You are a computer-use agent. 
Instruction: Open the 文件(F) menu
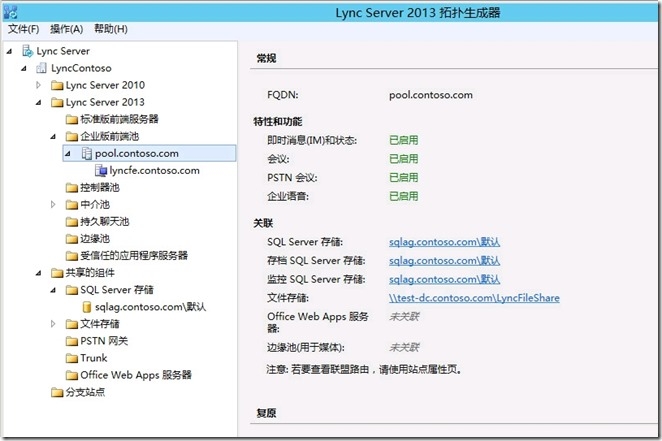[x=23, y=29]
